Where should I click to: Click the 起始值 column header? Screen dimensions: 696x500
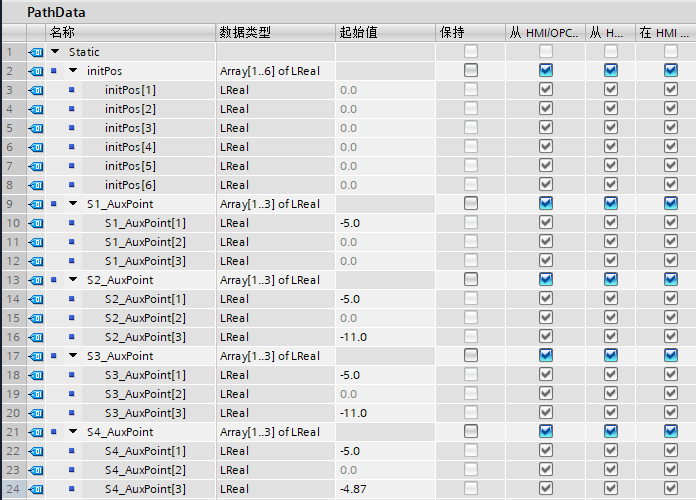point(385,33)
